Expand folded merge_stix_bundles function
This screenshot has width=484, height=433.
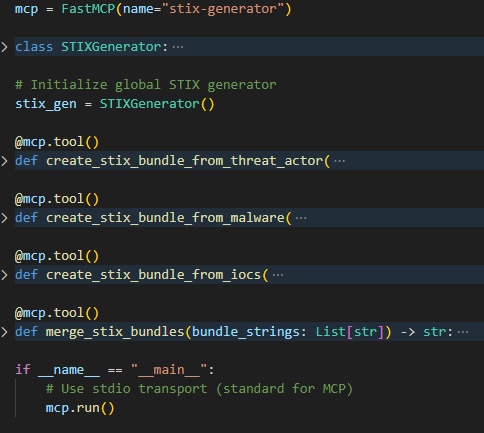coord(4,332)
